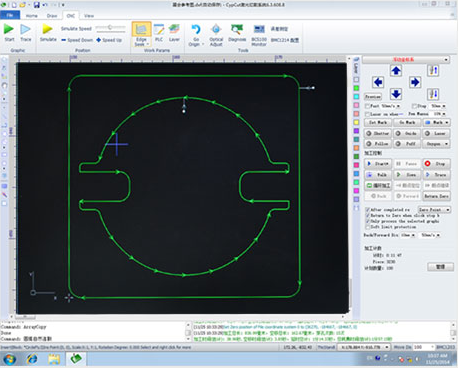Viewport: 458px width, 368px height.
Task: Click the Start button in control panel
Action: point(378,164)
